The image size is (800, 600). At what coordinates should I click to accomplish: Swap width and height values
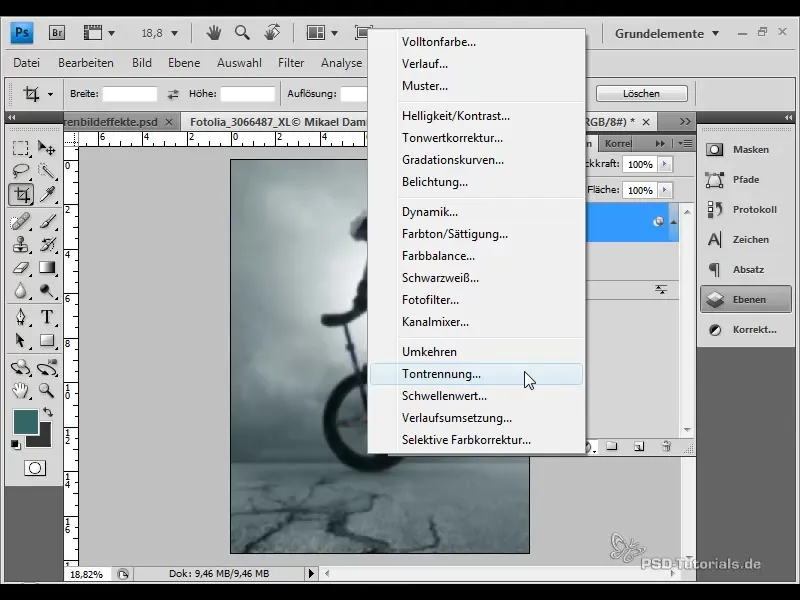(x=173, y=94)
